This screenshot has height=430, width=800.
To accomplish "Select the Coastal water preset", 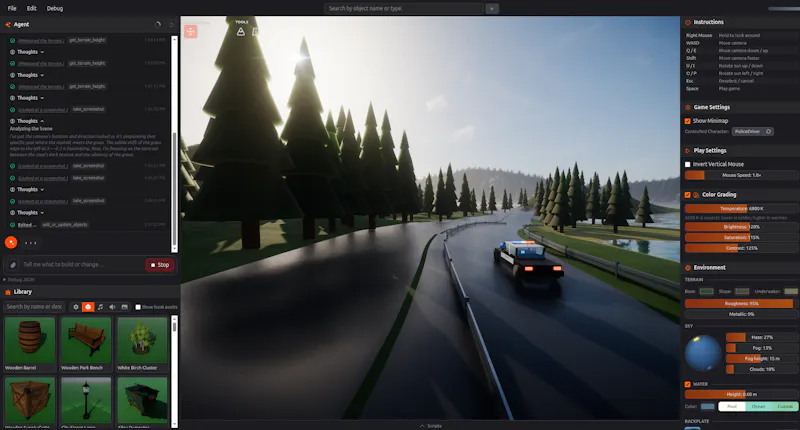I will point(785,407).
